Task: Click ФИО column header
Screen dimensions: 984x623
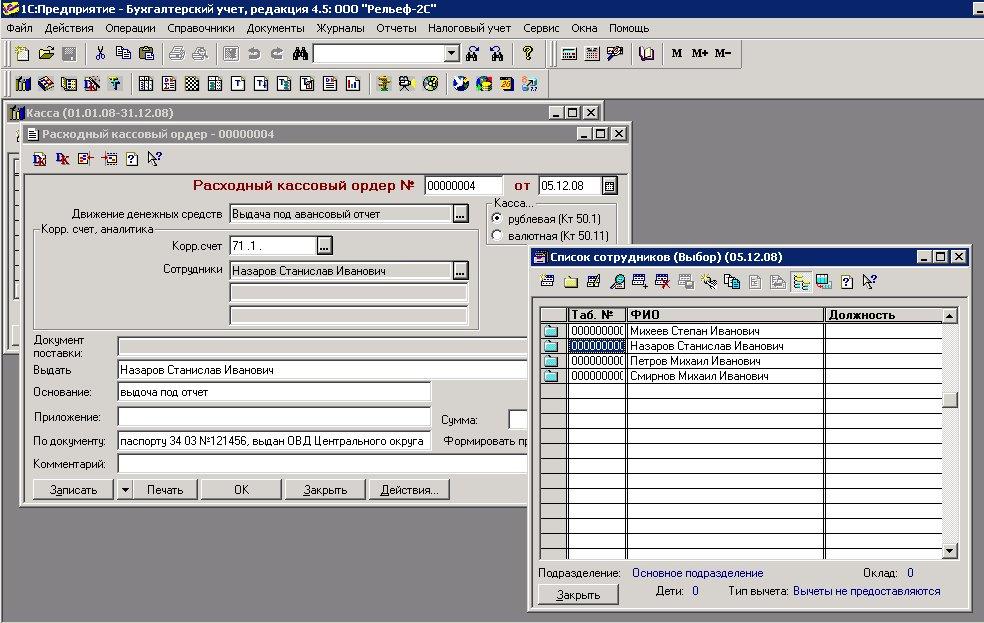Action: click(x=725, y=315)
